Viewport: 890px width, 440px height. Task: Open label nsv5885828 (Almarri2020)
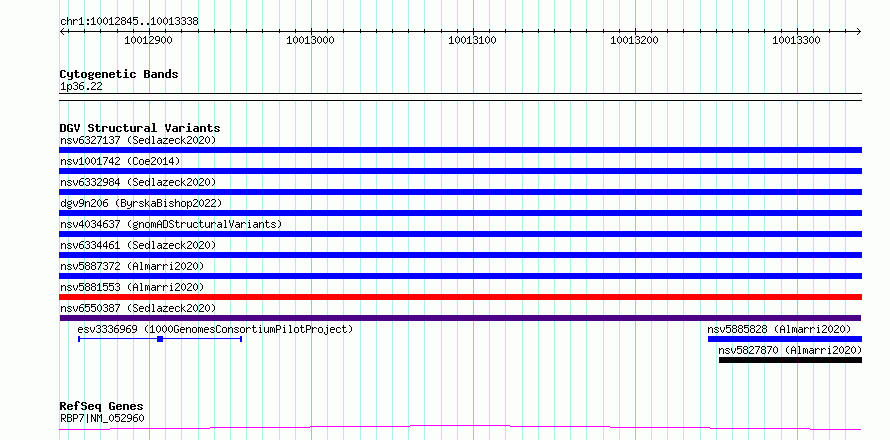tap(779, 329)
